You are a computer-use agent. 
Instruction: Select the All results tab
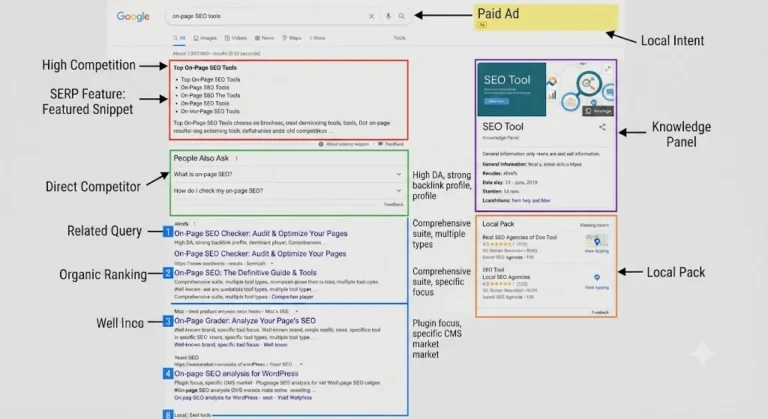[179, 38]
